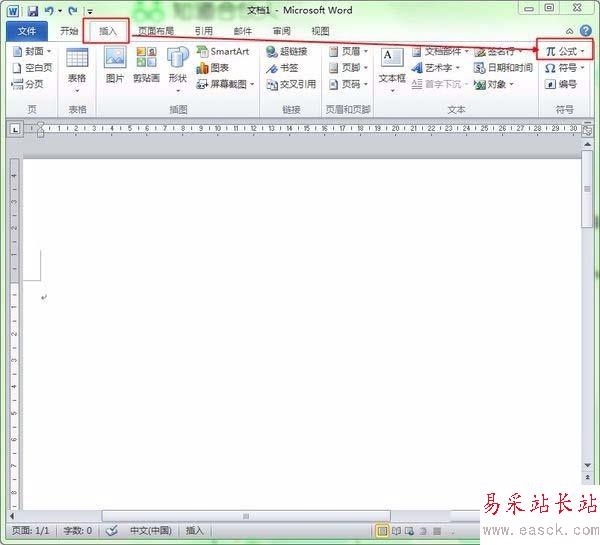
Task: Click the horizontal scrollbar thumb
Action: (246, 516)
